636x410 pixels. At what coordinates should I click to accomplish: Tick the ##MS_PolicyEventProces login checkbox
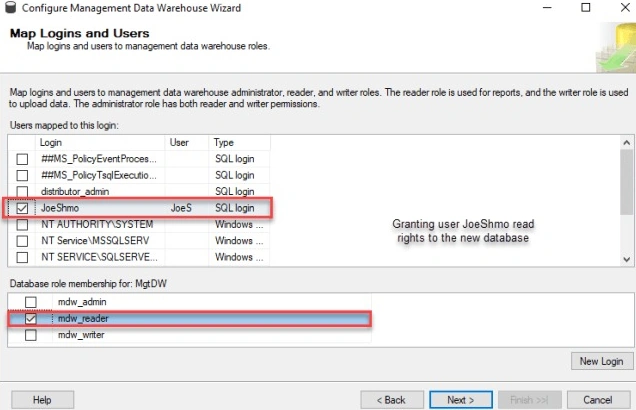click(x=22, y=159)
